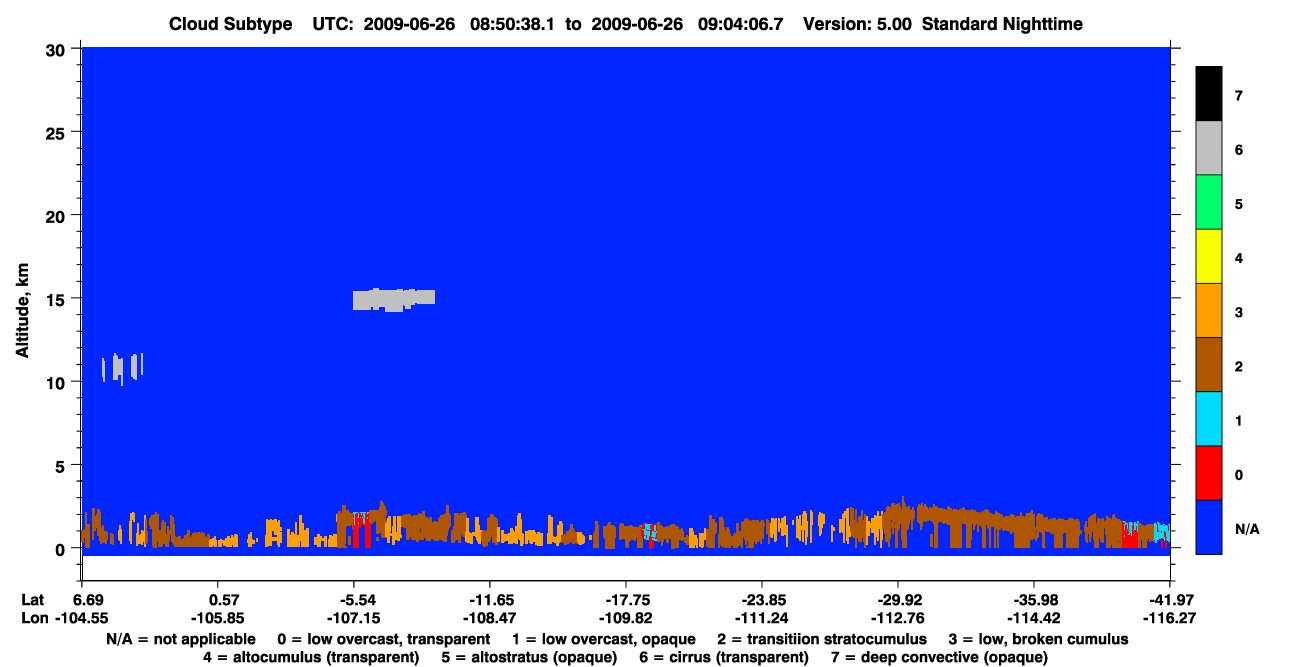Viewport: 1300px width, 667px height.
Task: Click longitude value -114.42
Action: tap(1034, 618)
